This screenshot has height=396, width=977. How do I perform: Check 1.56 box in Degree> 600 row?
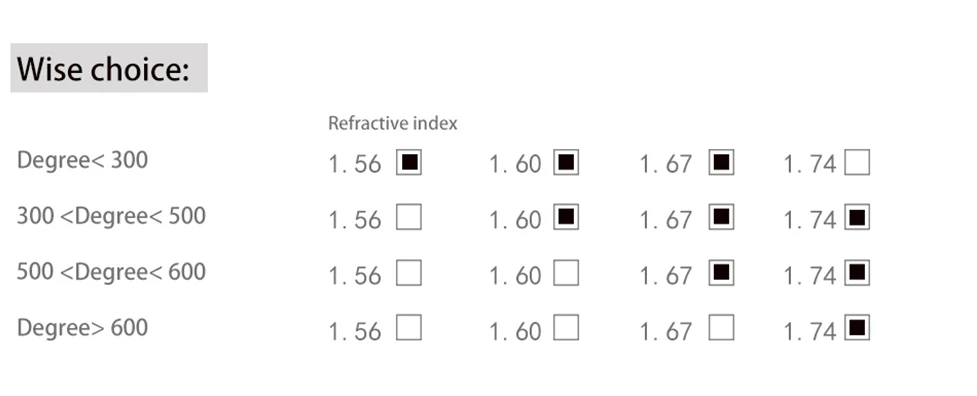tap(409, 328)
